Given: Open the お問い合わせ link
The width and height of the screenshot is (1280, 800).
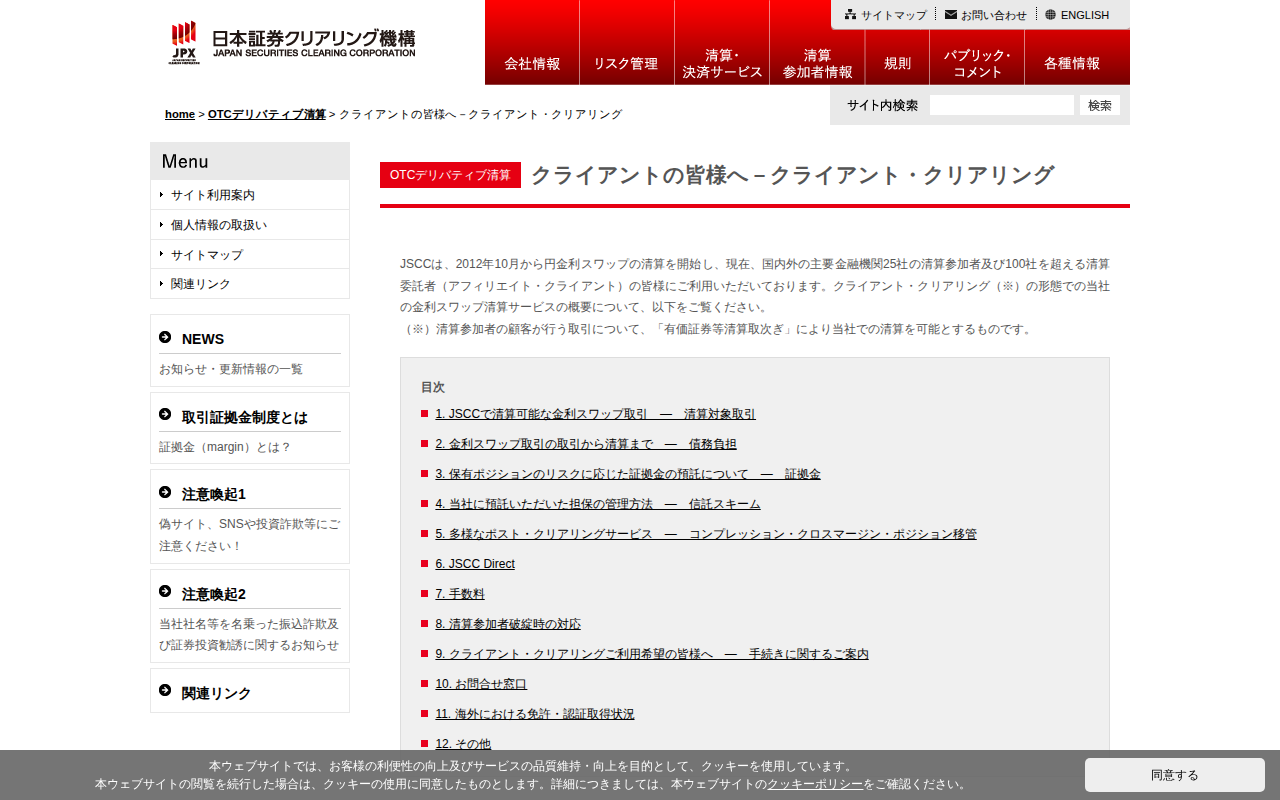Looking at the screenshot, I should point(994,15).
